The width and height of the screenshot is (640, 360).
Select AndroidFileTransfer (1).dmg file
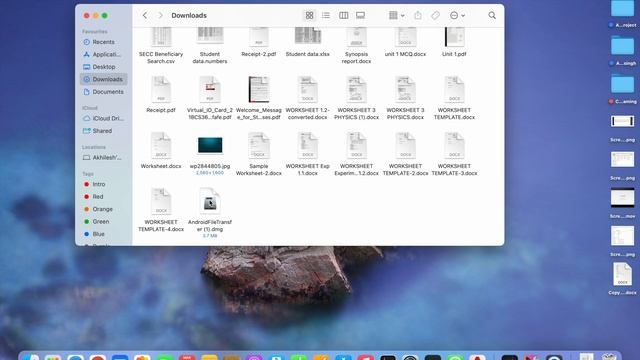210,212
